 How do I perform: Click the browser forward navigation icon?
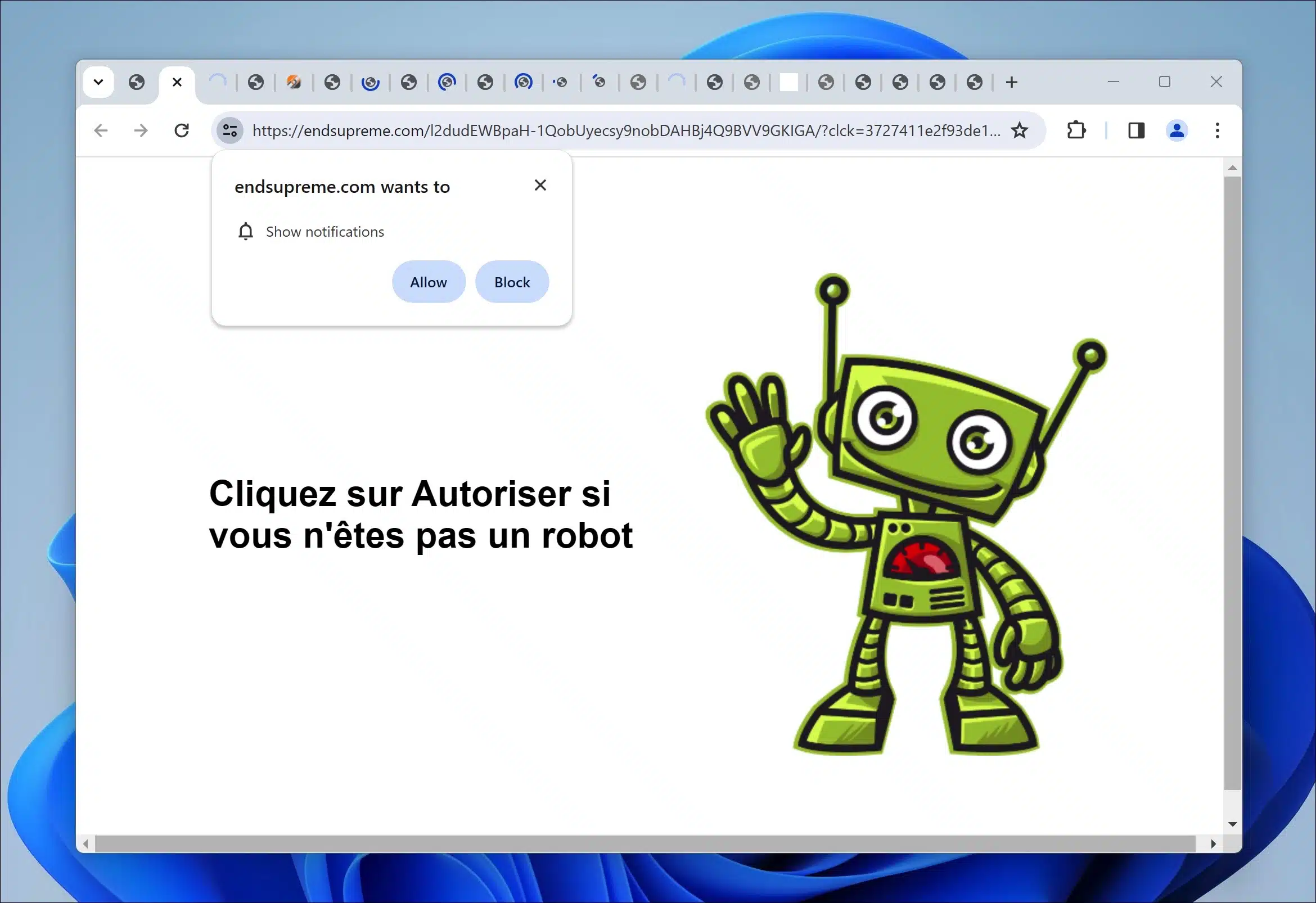point(140,130)
